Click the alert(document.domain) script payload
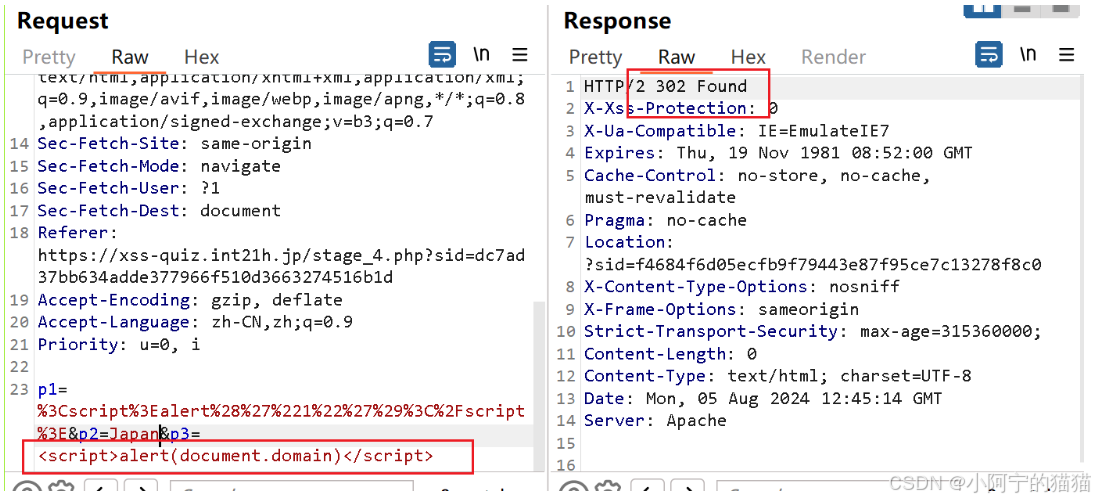The width and height of the screenshot is (1095, 500). 235,457
